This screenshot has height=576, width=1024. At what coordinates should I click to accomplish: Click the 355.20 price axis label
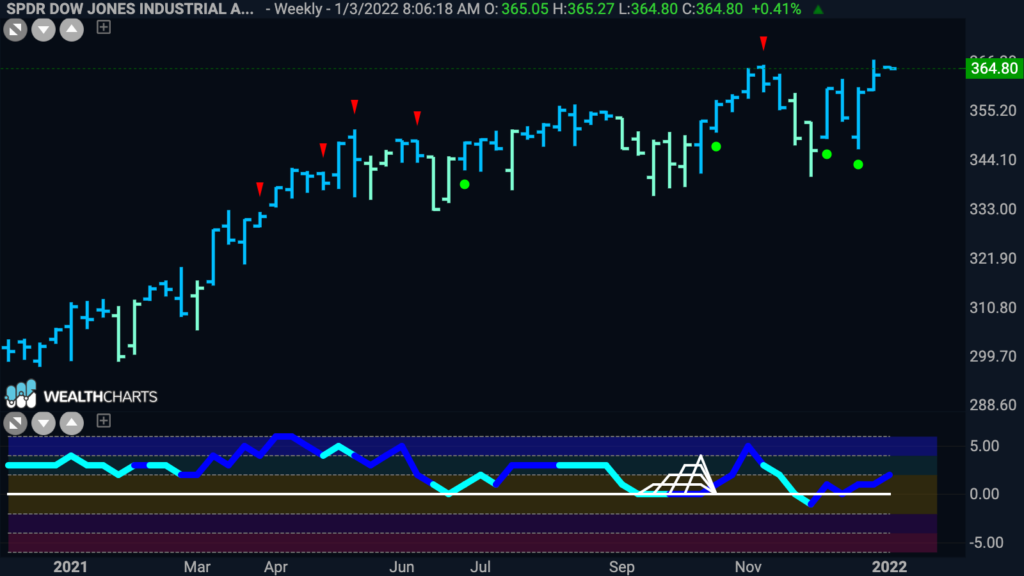(993, 111)
